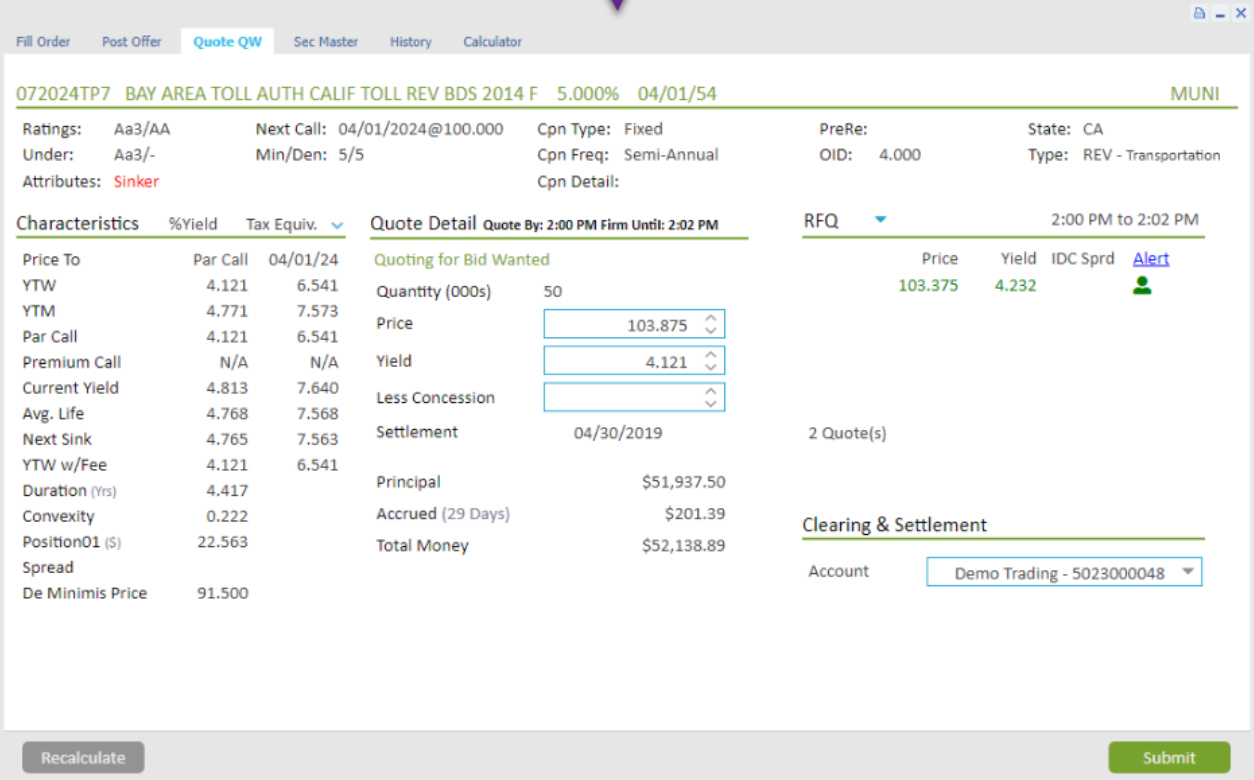Decrease Price using the down stepper arrow
The image size is (1254, 780).
(710, 330)
